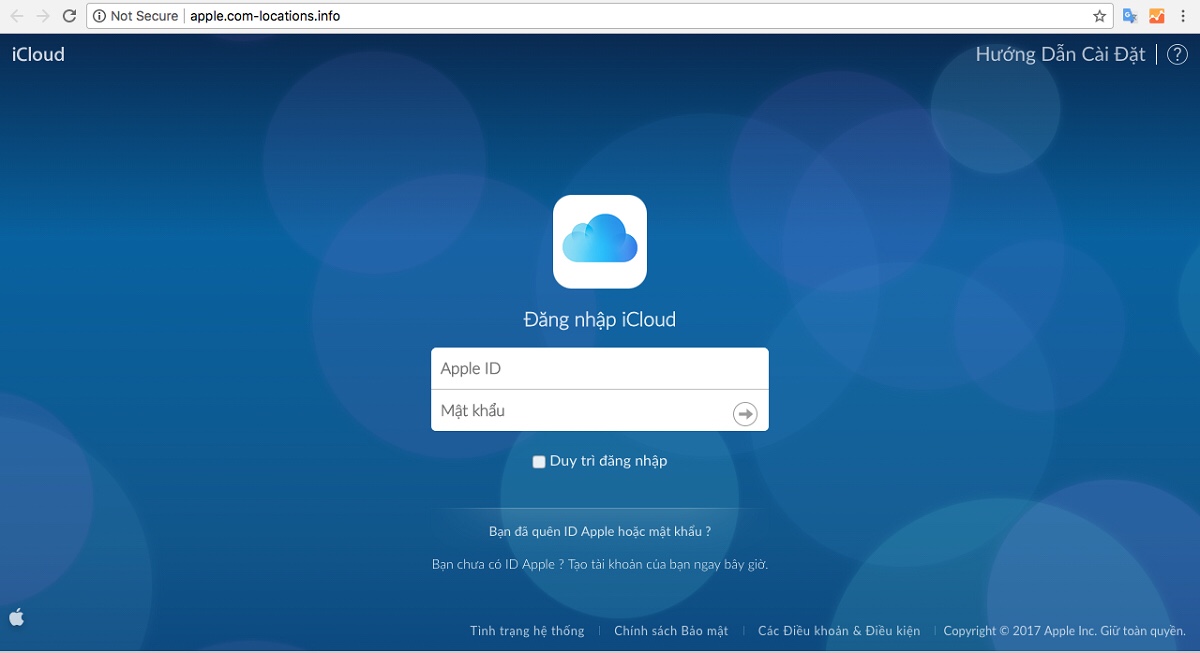Click the address bar URL text

click(265, 16)
